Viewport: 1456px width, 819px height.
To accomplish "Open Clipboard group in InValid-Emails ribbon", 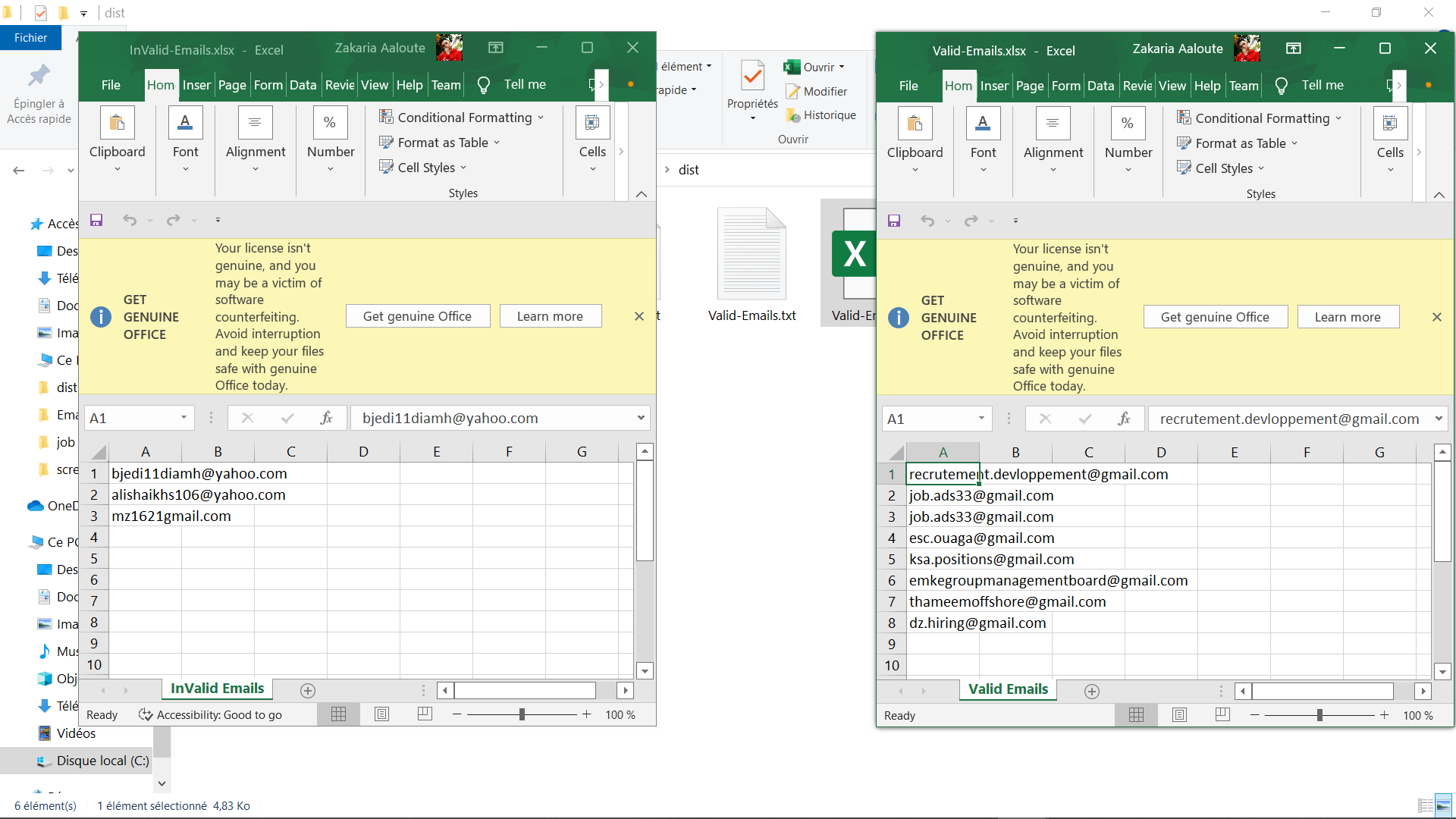I will tap(117, 140).
